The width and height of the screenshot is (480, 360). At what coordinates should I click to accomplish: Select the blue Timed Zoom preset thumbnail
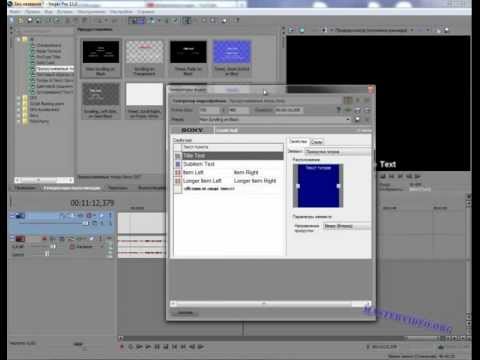[232, 52]
